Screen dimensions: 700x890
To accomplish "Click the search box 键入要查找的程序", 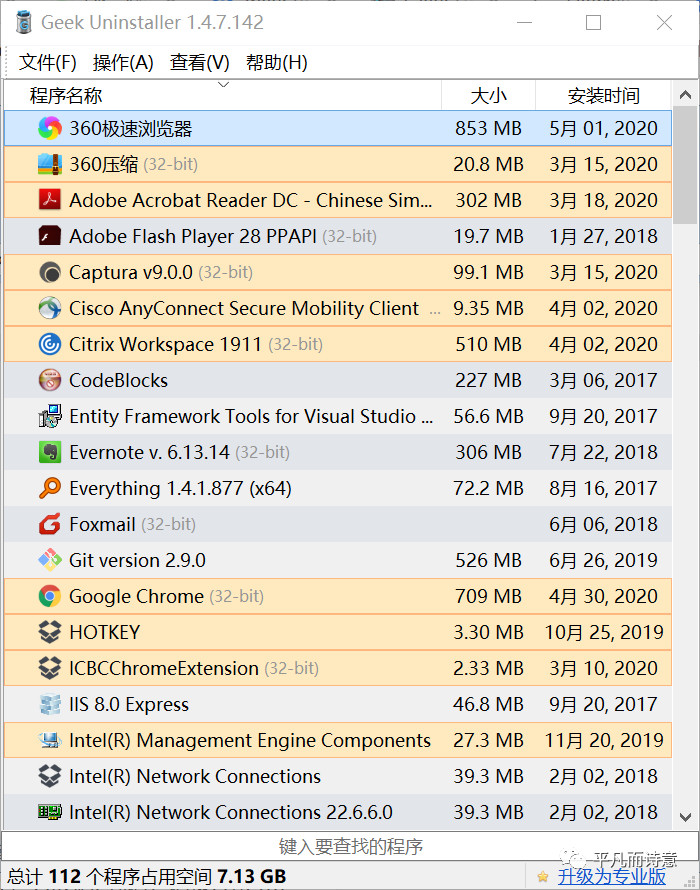I will (x=350, y=846).
